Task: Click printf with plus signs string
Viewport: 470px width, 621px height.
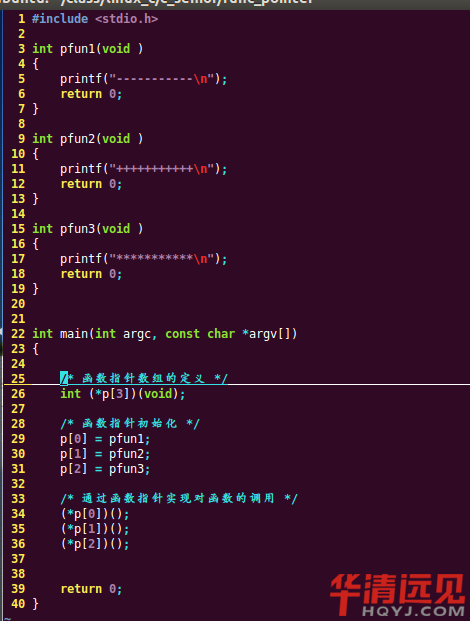Action: click(144, 169)
